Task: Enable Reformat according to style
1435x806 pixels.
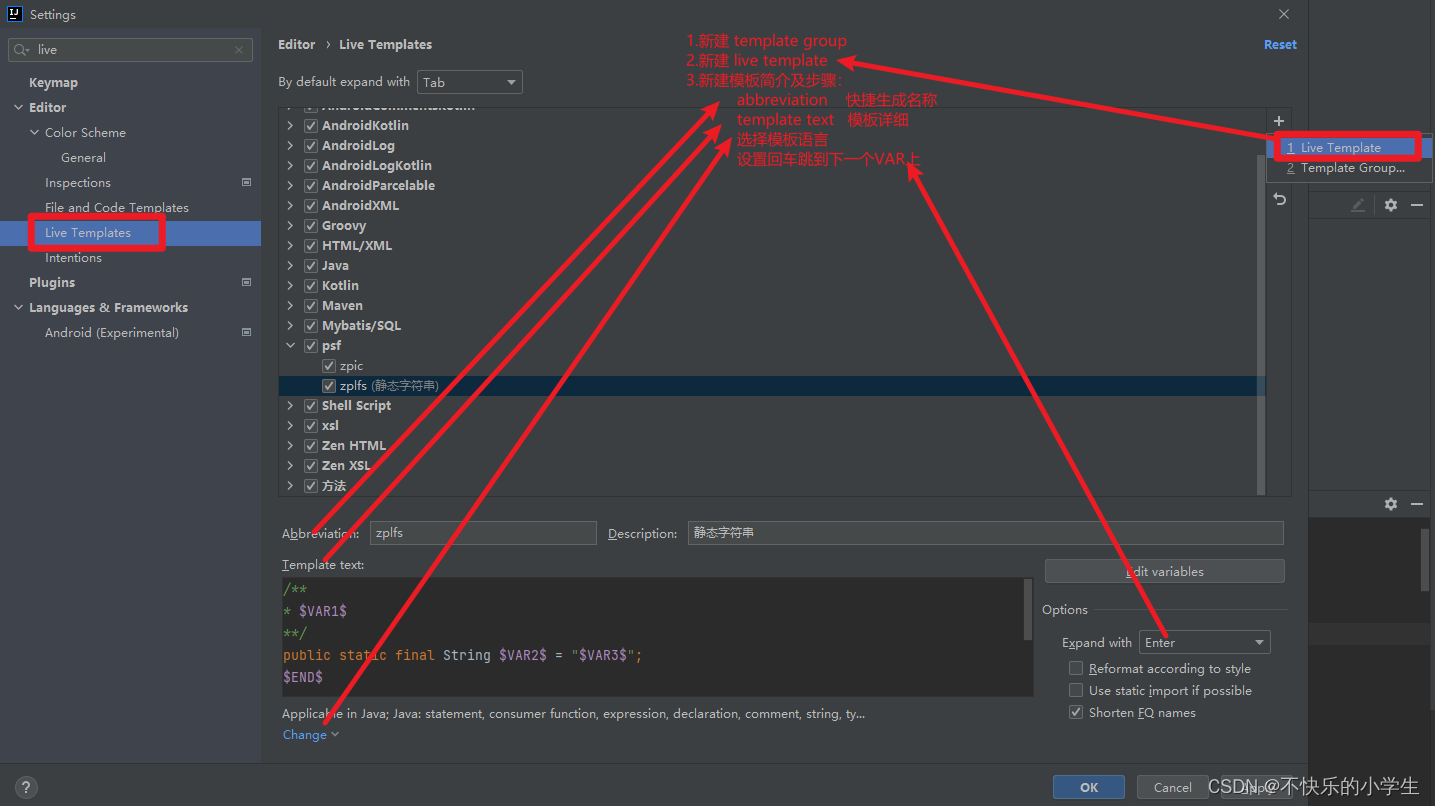Action: (1076, 668)
